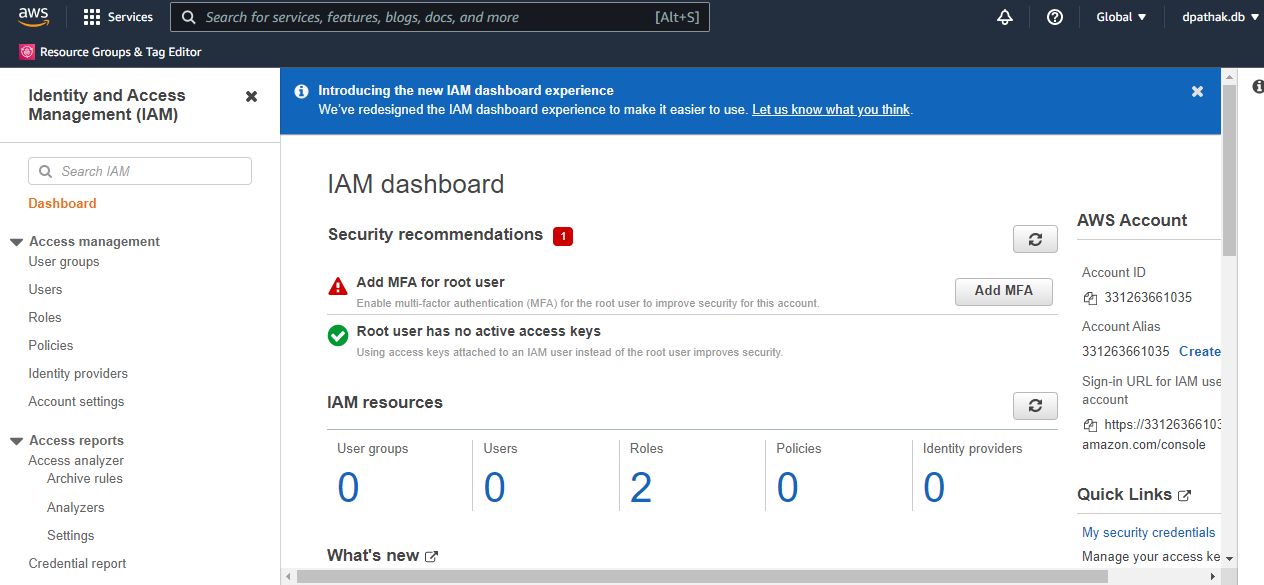Image resolution: width=1264 pixels, height=585 pixels.
Task: Open the info panel icon on the right edge
Action: click(1258, 87)
